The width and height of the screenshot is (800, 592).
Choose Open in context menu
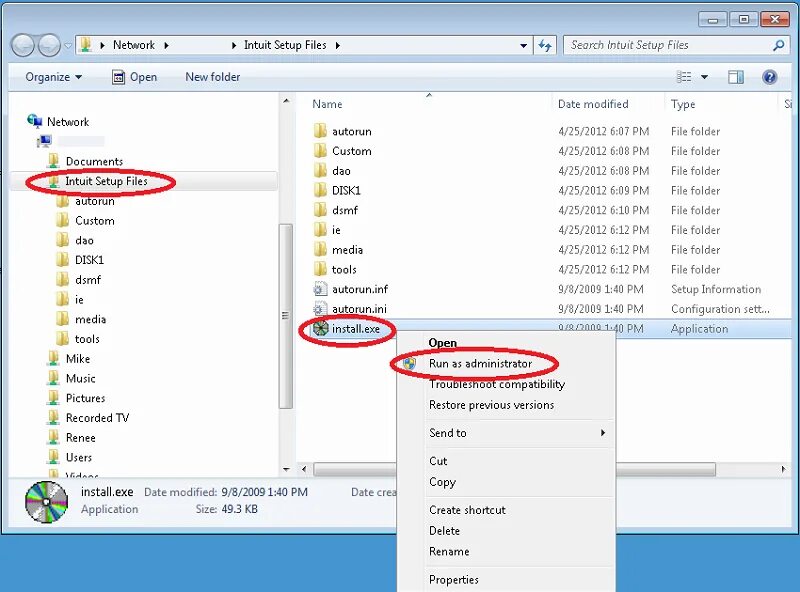(x=442, y=343)
